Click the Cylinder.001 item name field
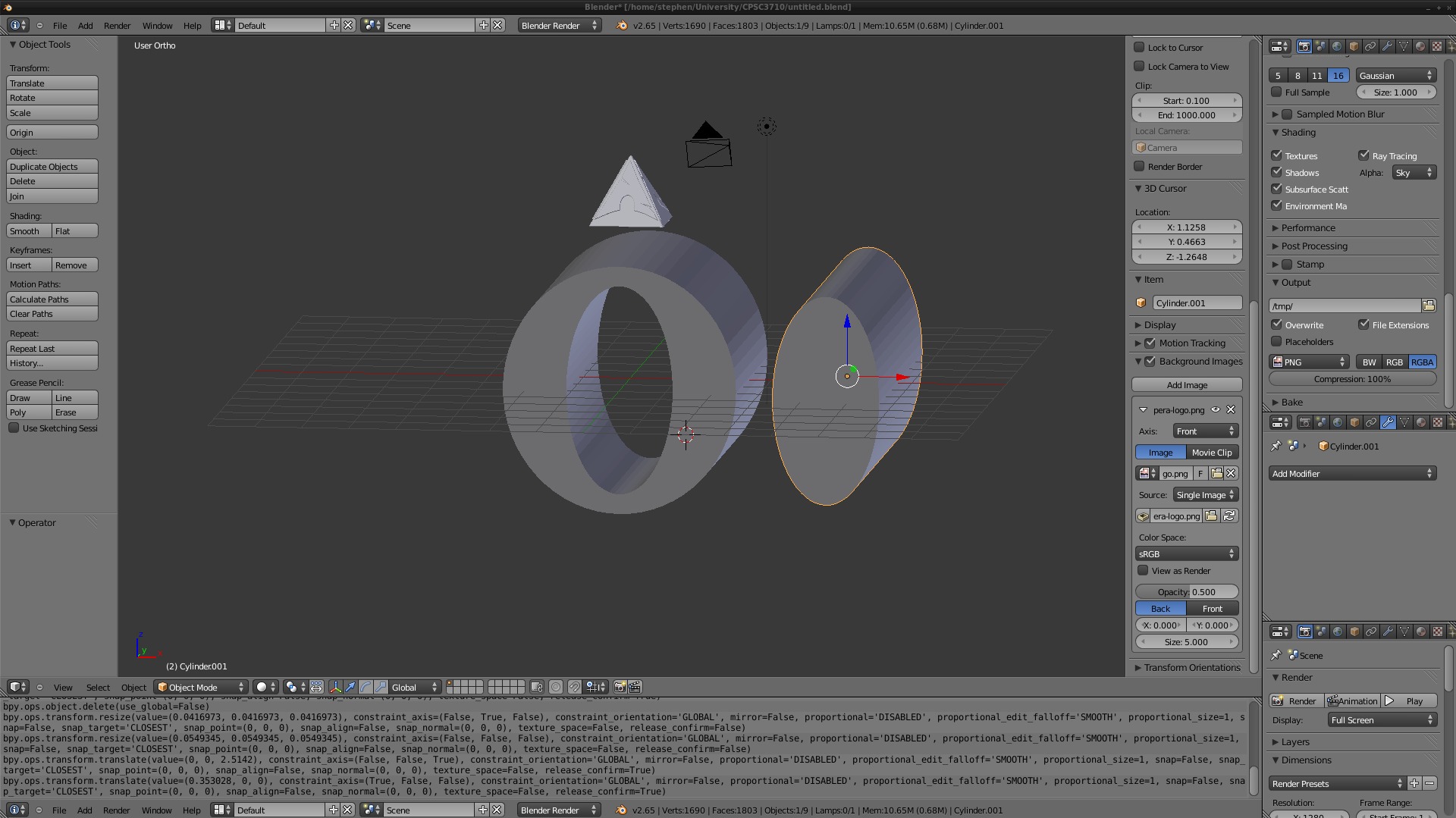 [1197, 302]
